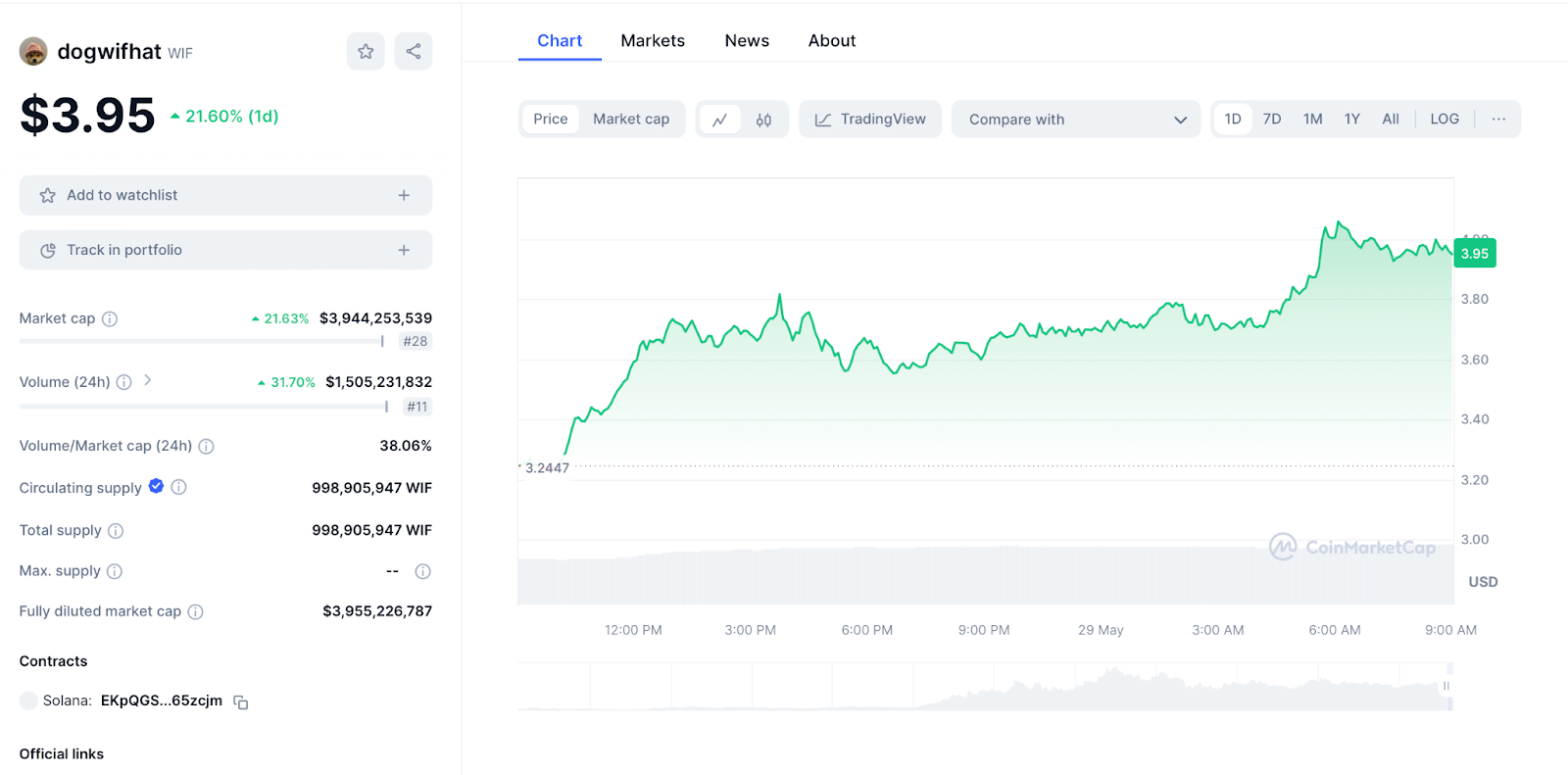Screen dimensions: 1568x775
Task: Open Fully diluted market cap info icon
Action: 196,611
